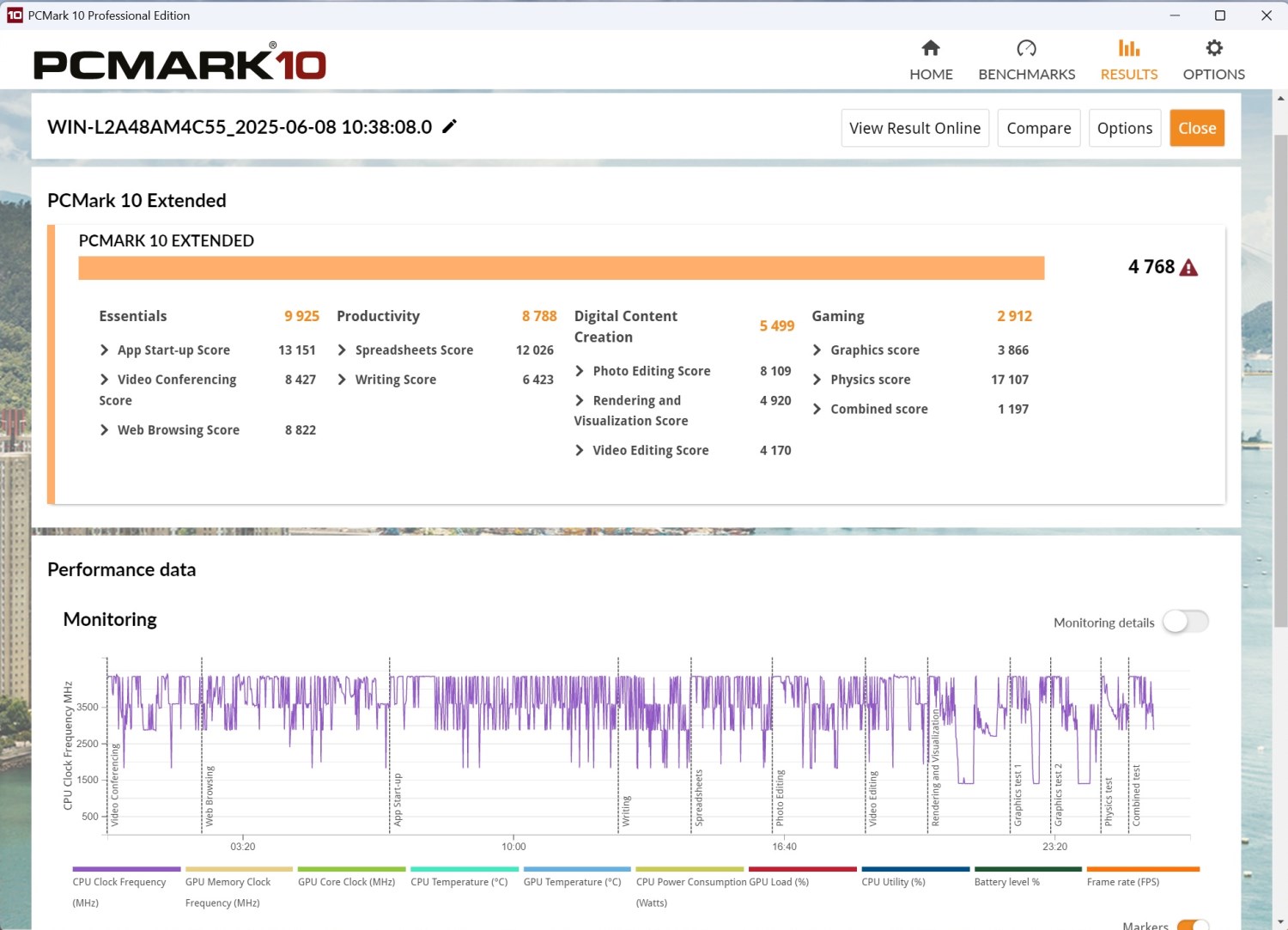Click the green GPU Core Clock swatch
The width and height of the screenshot is (1288, 930).
pyautogui.click(x=351, y=869)
